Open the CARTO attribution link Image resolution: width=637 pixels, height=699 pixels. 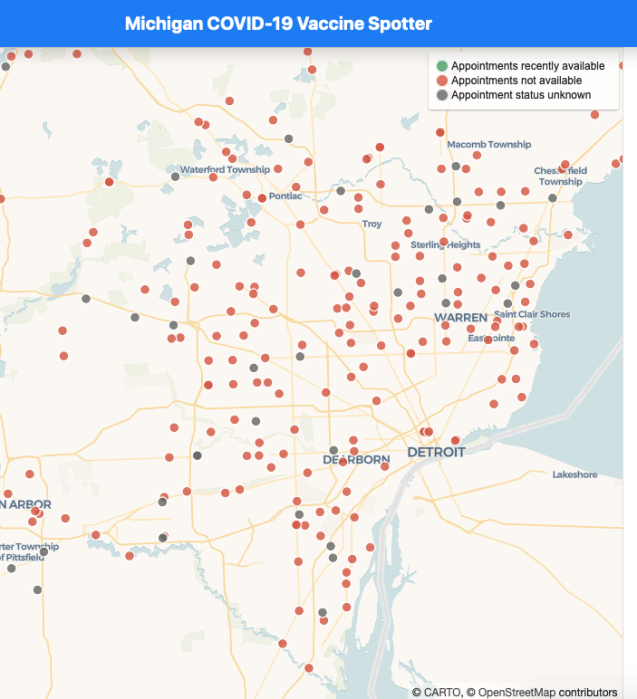pos(436,692)
